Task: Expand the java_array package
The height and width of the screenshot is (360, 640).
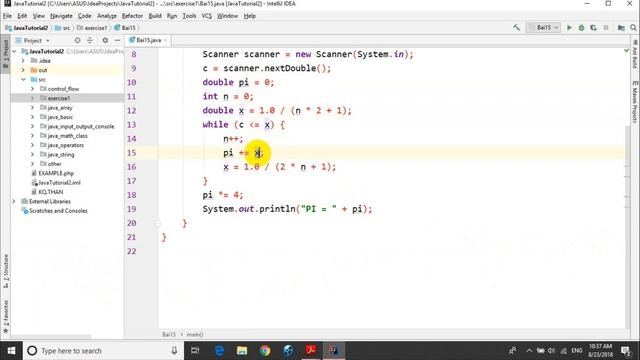Action: point(32,107)
